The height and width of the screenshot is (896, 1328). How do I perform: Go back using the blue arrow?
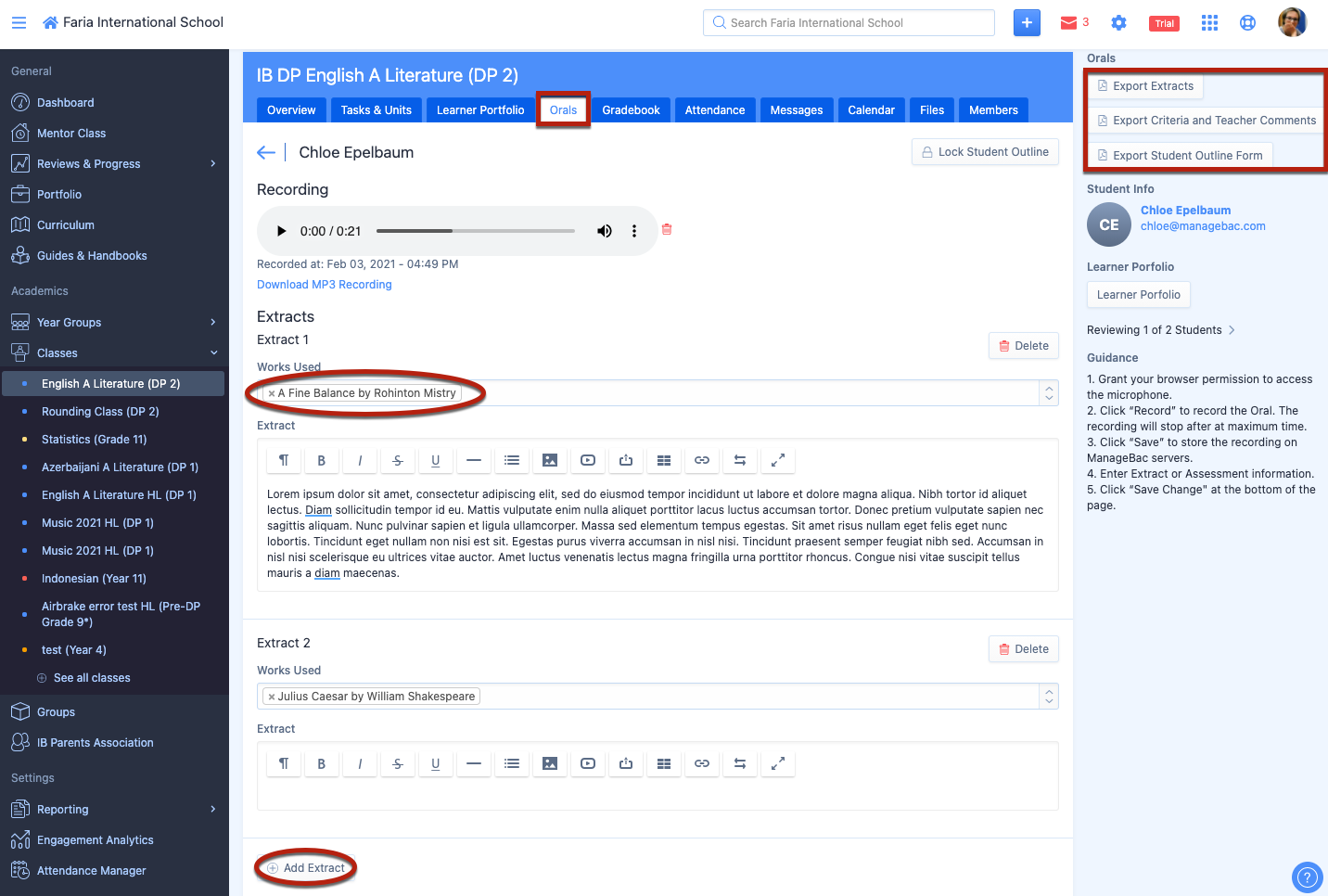coord(266,153)
